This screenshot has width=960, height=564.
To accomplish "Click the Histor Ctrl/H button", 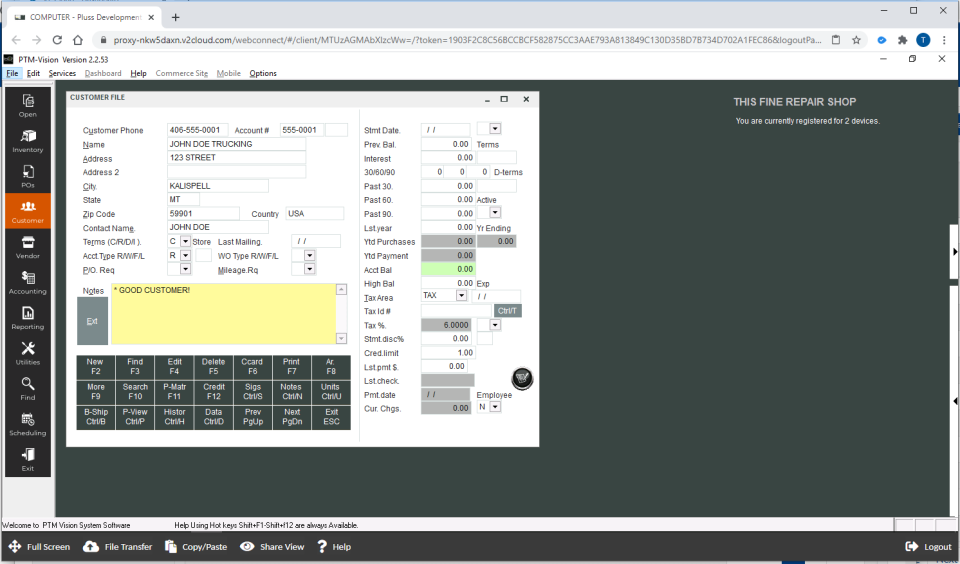I will [x=174, y=416].
